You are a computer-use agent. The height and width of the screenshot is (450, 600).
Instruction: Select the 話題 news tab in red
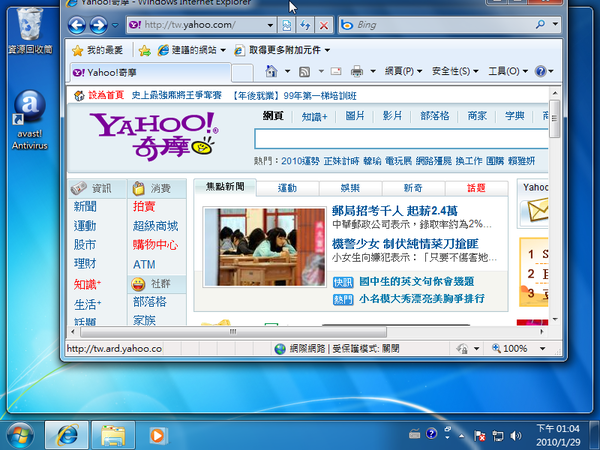pos(476,188)
